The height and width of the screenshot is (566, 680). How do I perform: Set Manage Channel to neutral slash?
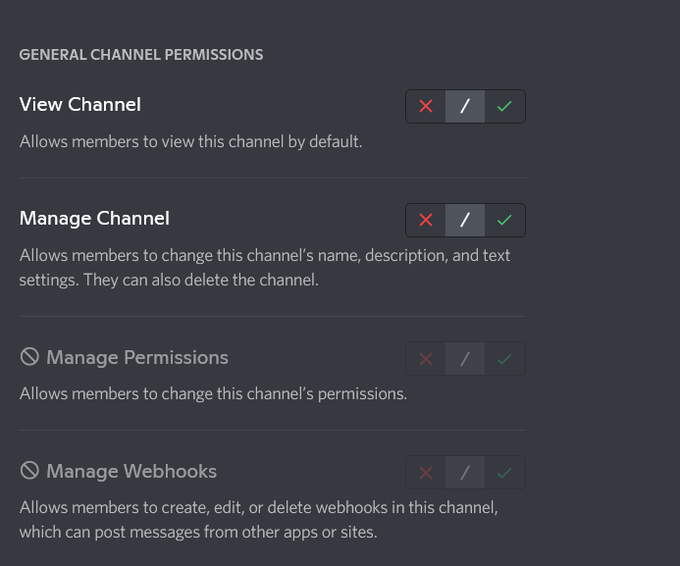pyautogui.click(x=465, y=220)
